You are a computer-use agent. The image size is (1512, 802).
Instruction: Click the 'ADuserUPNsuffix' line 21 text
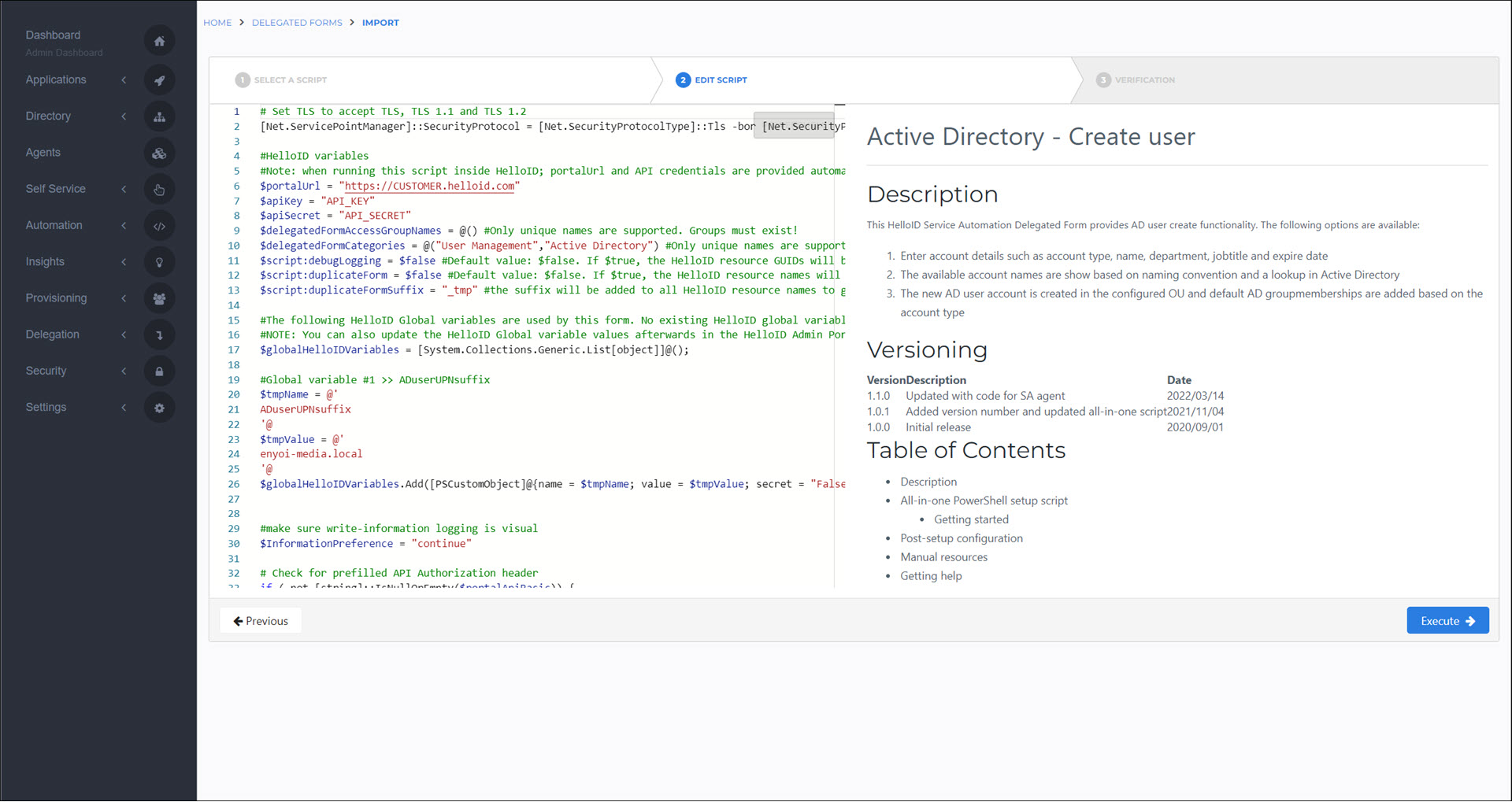click(x=306, y=409)
